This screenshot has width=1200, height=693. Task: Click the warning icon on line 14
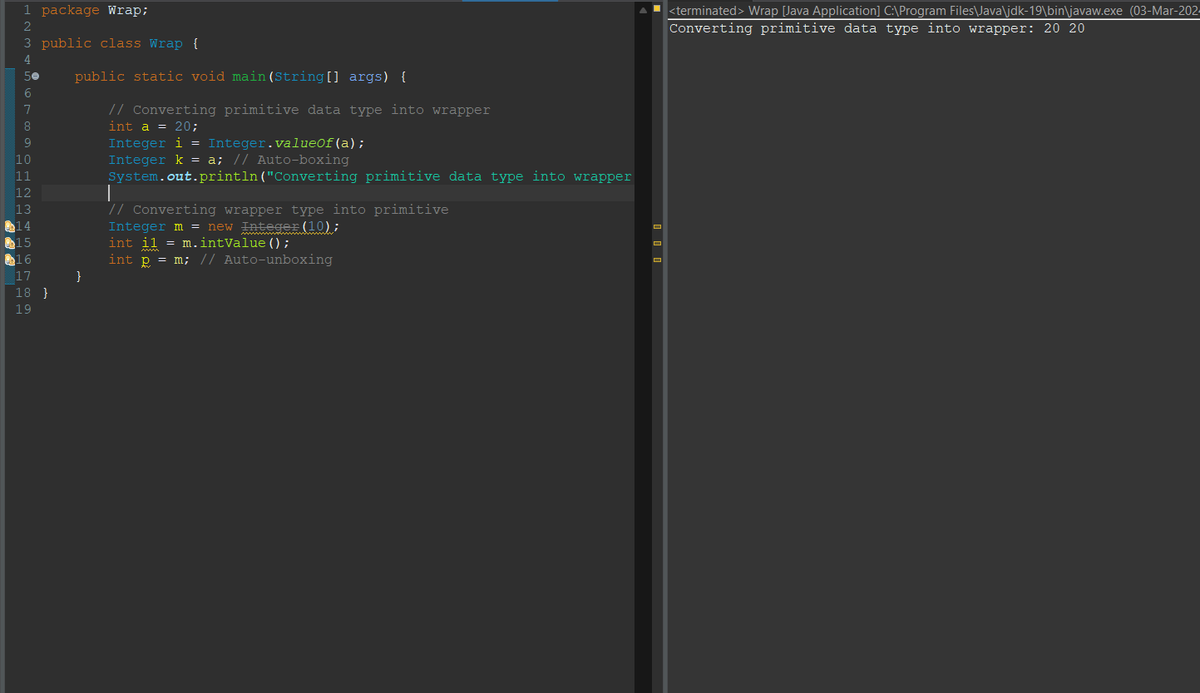9,227
